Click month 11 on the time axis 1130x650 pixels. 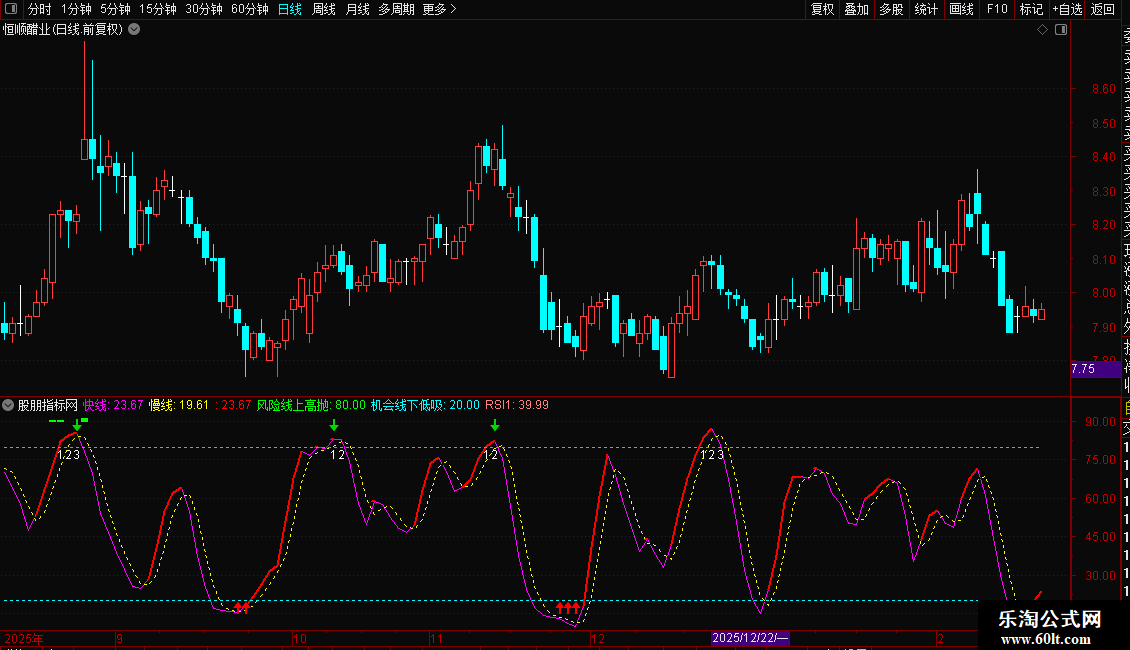point(436,638)
